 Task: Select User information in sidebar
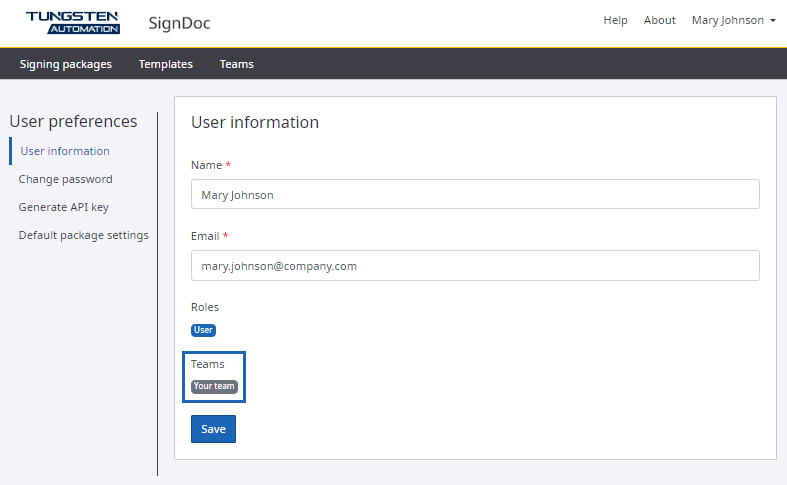click(65, 151)
